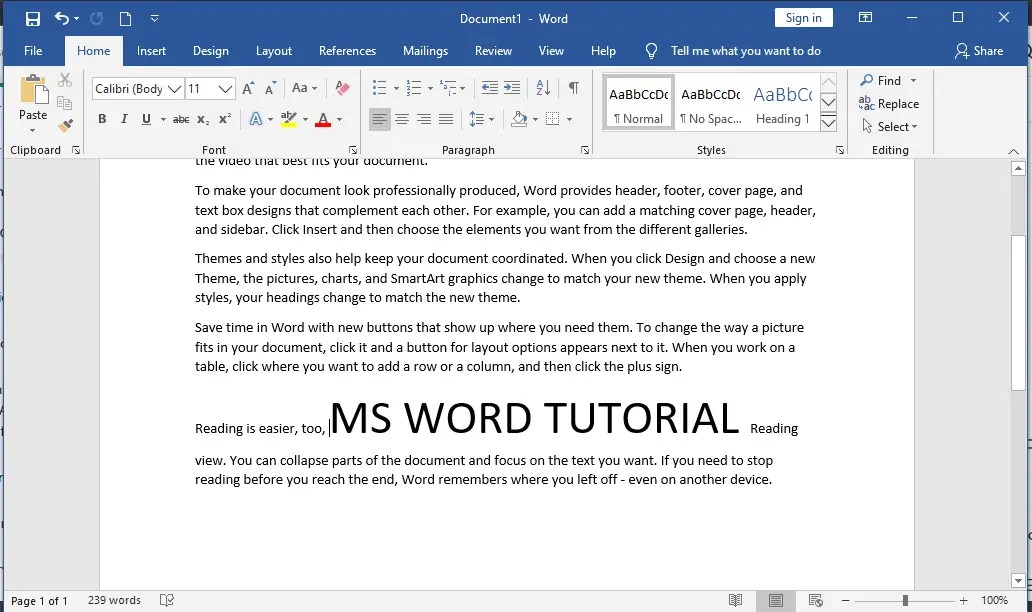Create a new blank document from Quick Access
The height and width of the screenshot is (612, 1032).
(x=125, y=18)
